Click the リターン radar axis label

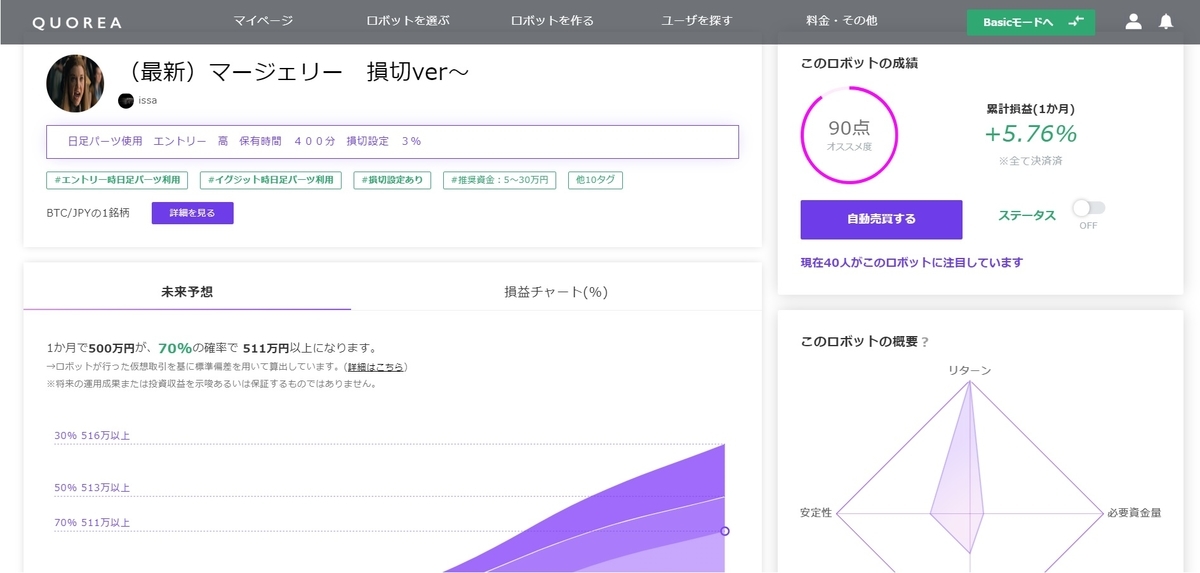click(970, 371)
